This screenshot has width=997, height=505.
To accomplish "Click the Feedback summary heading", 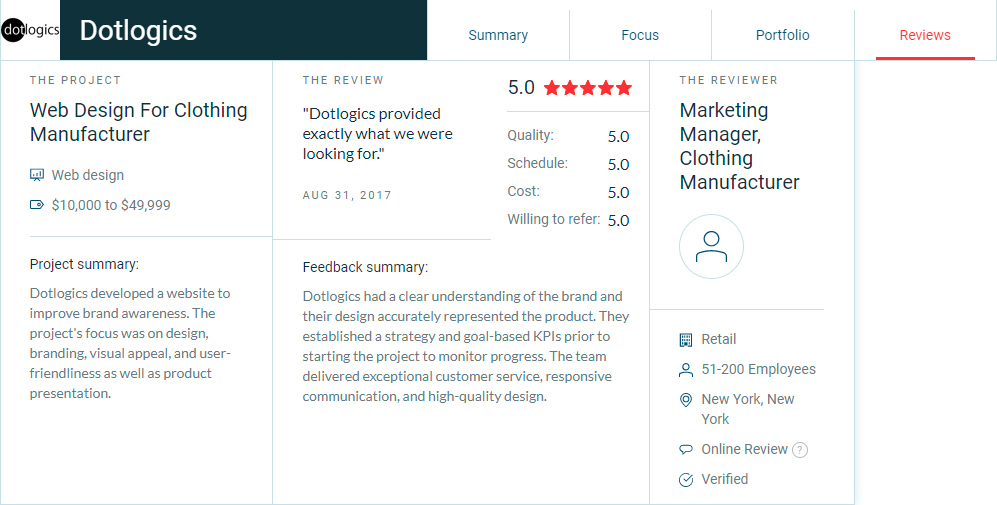I will pos(365,267).
